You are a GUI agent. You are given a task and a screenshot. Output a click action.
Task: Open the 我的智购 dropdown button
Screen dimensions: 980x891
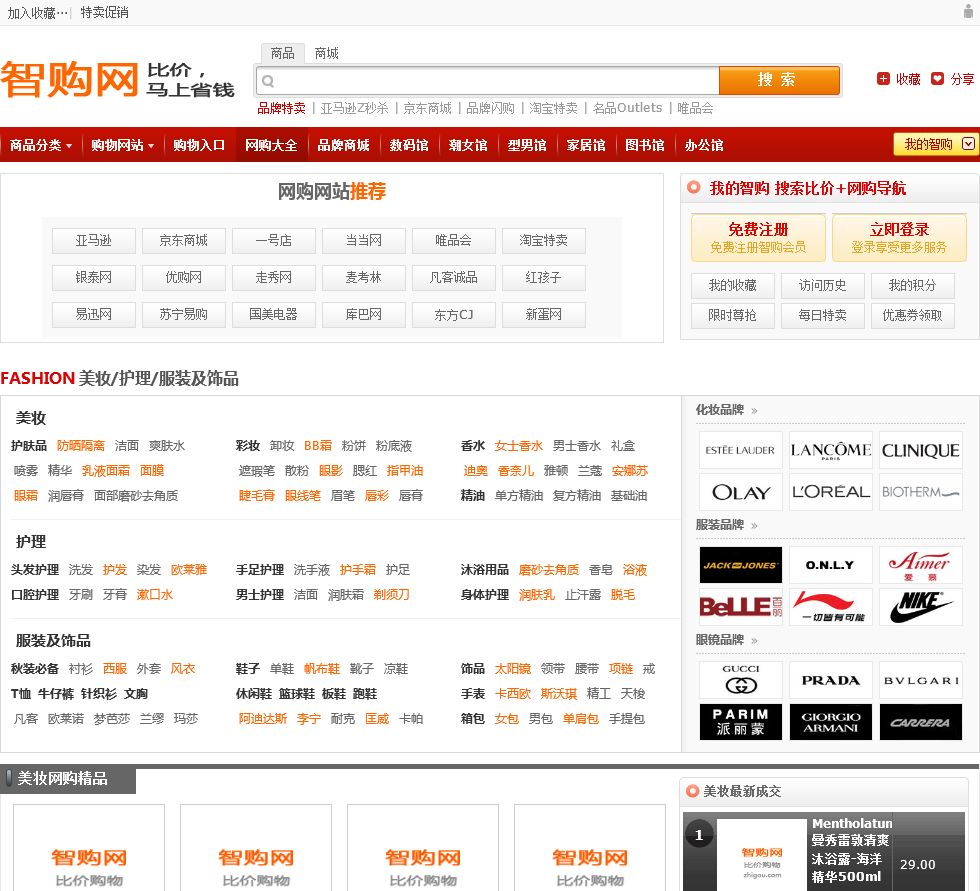click(935, 144)
